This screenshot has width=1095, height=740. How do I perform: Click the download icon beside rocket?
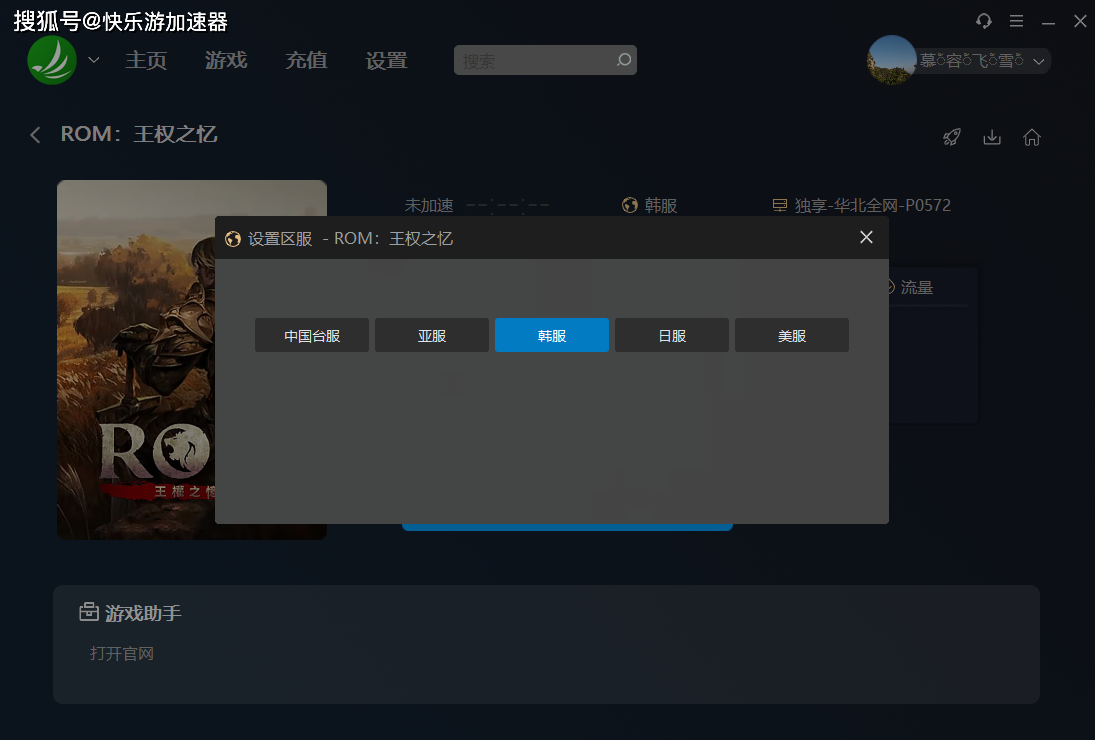tap(992, 138)
